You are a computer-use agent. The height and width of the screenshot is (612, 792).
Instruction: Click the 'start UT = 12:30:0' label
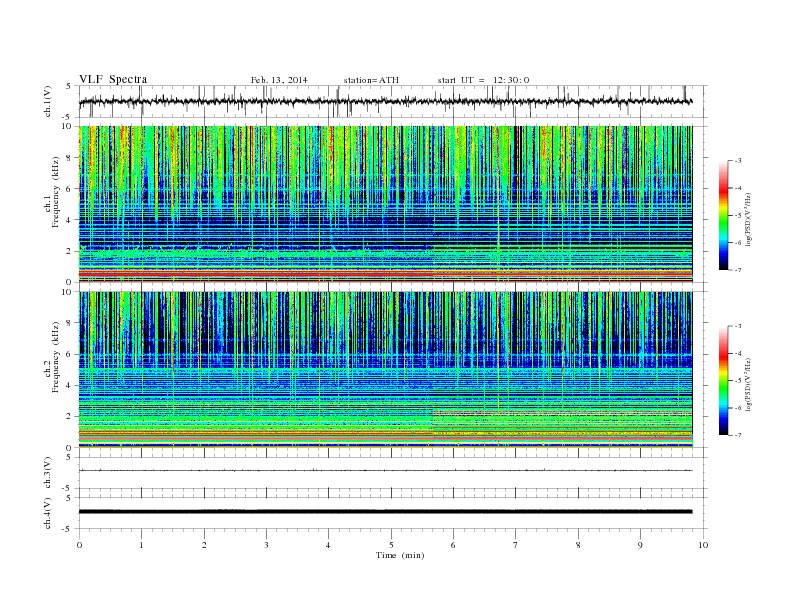[x=483, y=80]
